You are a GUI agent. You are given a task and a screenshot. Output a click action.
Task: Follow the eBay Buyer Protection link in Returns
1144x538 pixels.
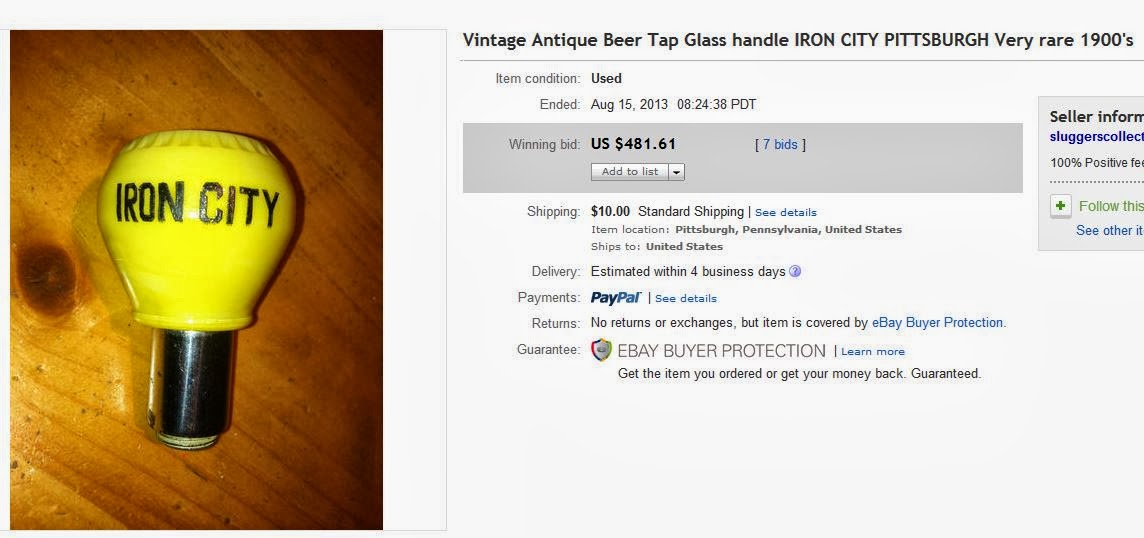pos(937,323)
